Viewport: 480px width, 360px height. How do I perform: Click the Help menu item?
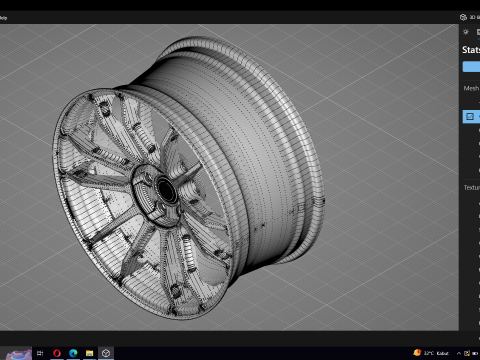3,18
